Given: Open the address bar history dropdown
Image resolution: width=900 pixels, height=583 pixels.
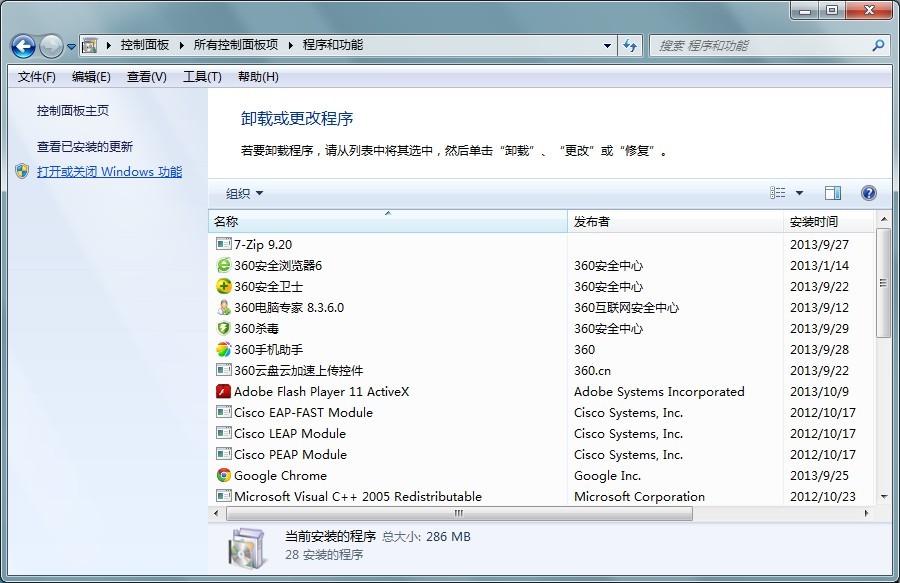Looking at the screenshot, I should (607, 45).
